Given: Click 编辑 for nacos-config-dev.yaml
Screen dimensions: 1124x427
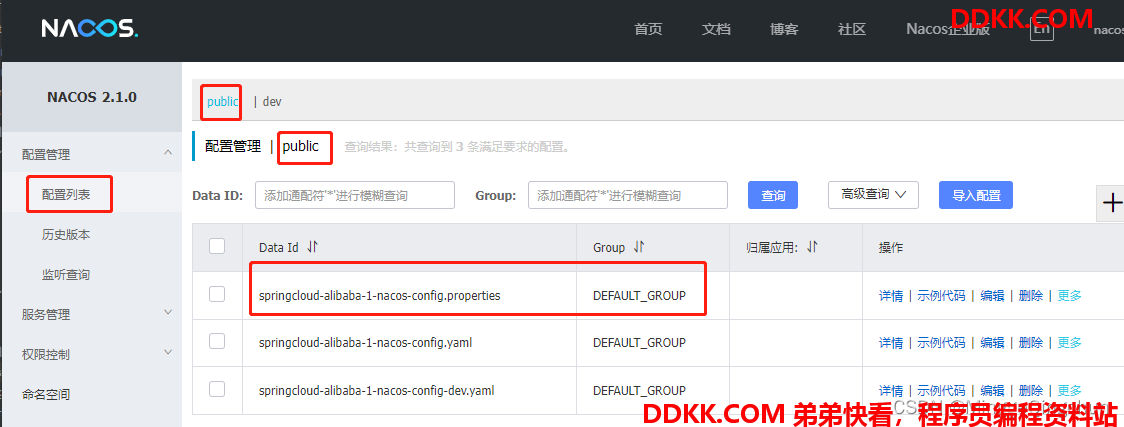Looking at the screenshot, I should click(992, 390).
